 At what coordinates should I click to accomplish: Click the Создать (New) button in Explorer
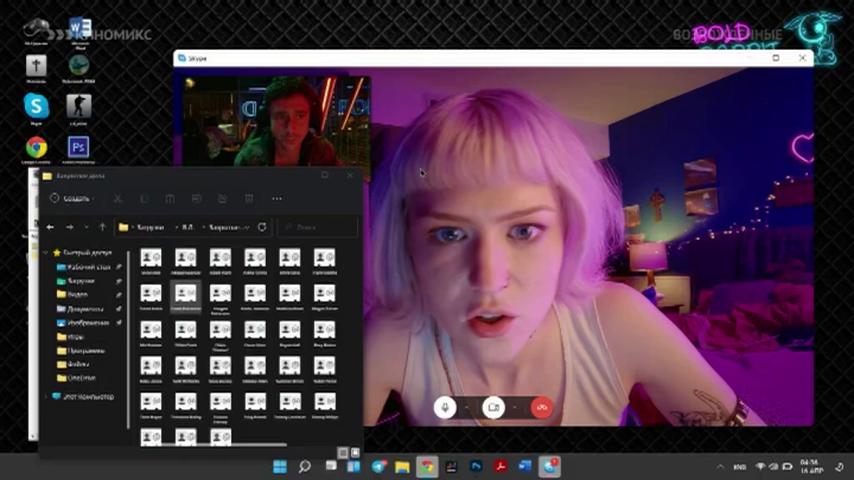click(70, 198)
